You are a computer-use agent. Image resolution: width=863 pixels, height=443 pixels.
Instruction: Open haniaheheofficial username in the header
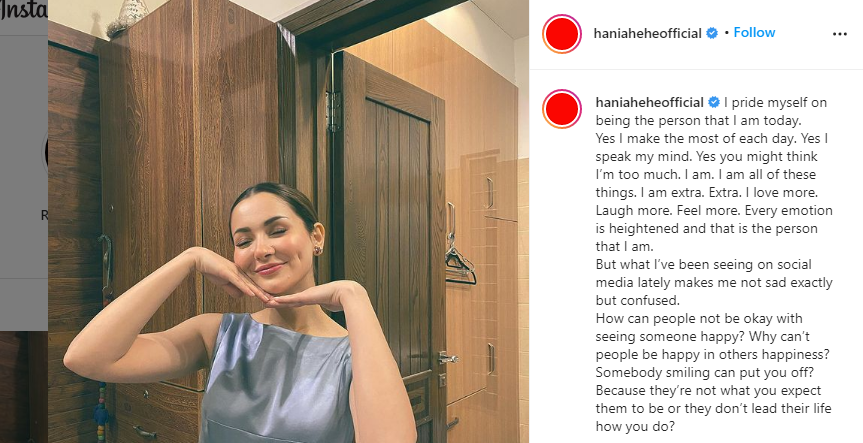(x=647, y=34)
